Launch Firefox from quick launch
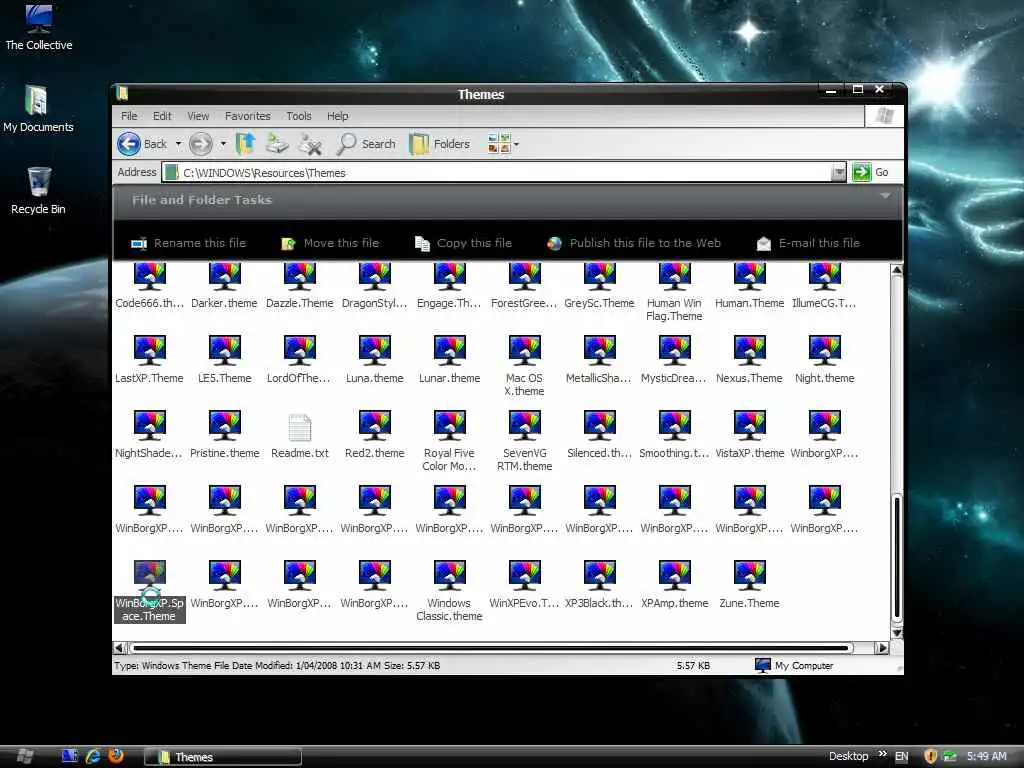The height and width of the screenshot is (768, 1024). pyautogui.click(x=116, y=756)
